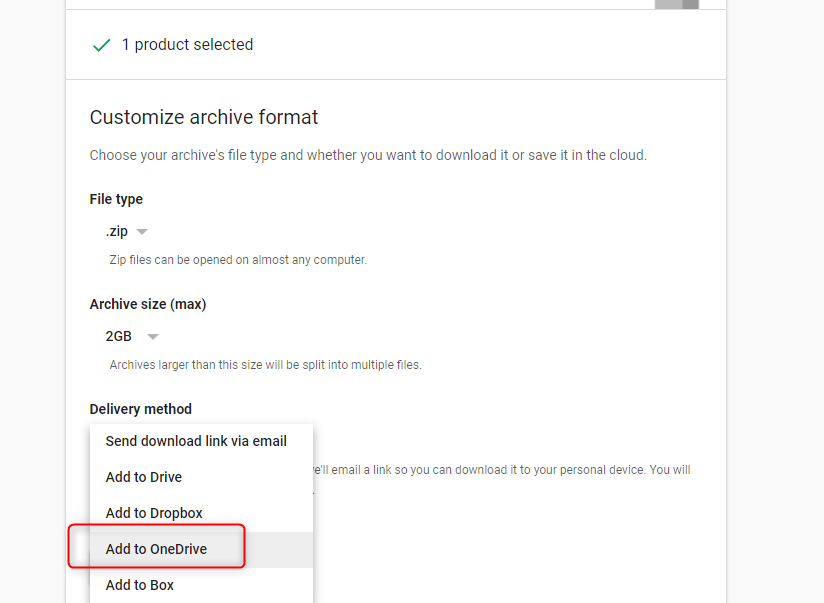Click the Customize archive format heading

click(204, 117)
